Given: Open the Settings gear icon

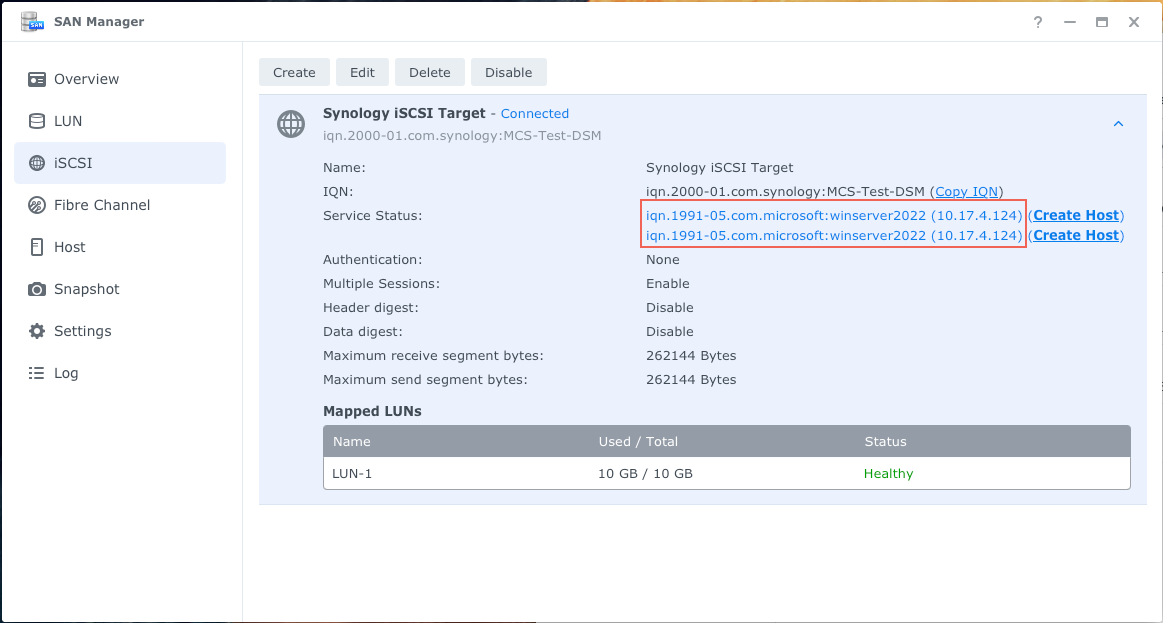Looking at the screenshot, I should (36, 331).
